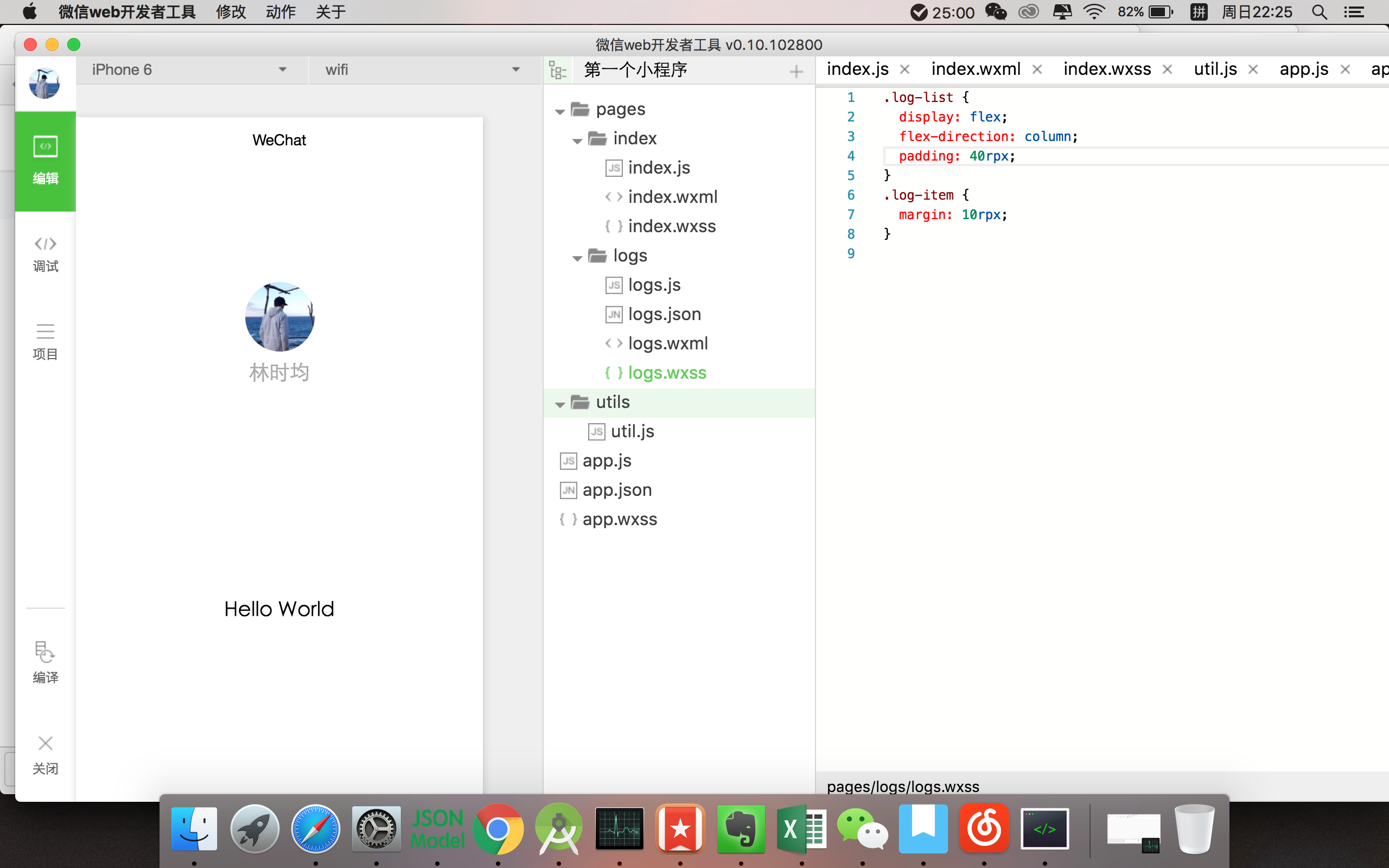Image resolution: width=1389 pixels, height=868 pixels.
Task: Open the 项目 (Project) sidebar icon
Action: click(46, 341)
